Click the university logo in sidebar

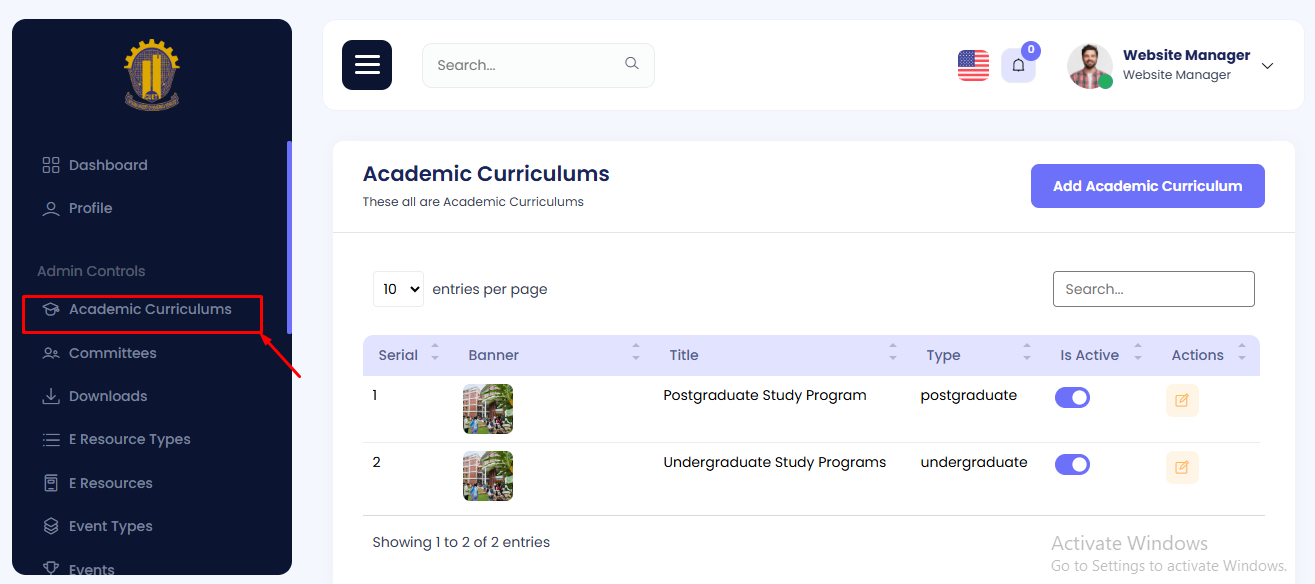point(152,75)
